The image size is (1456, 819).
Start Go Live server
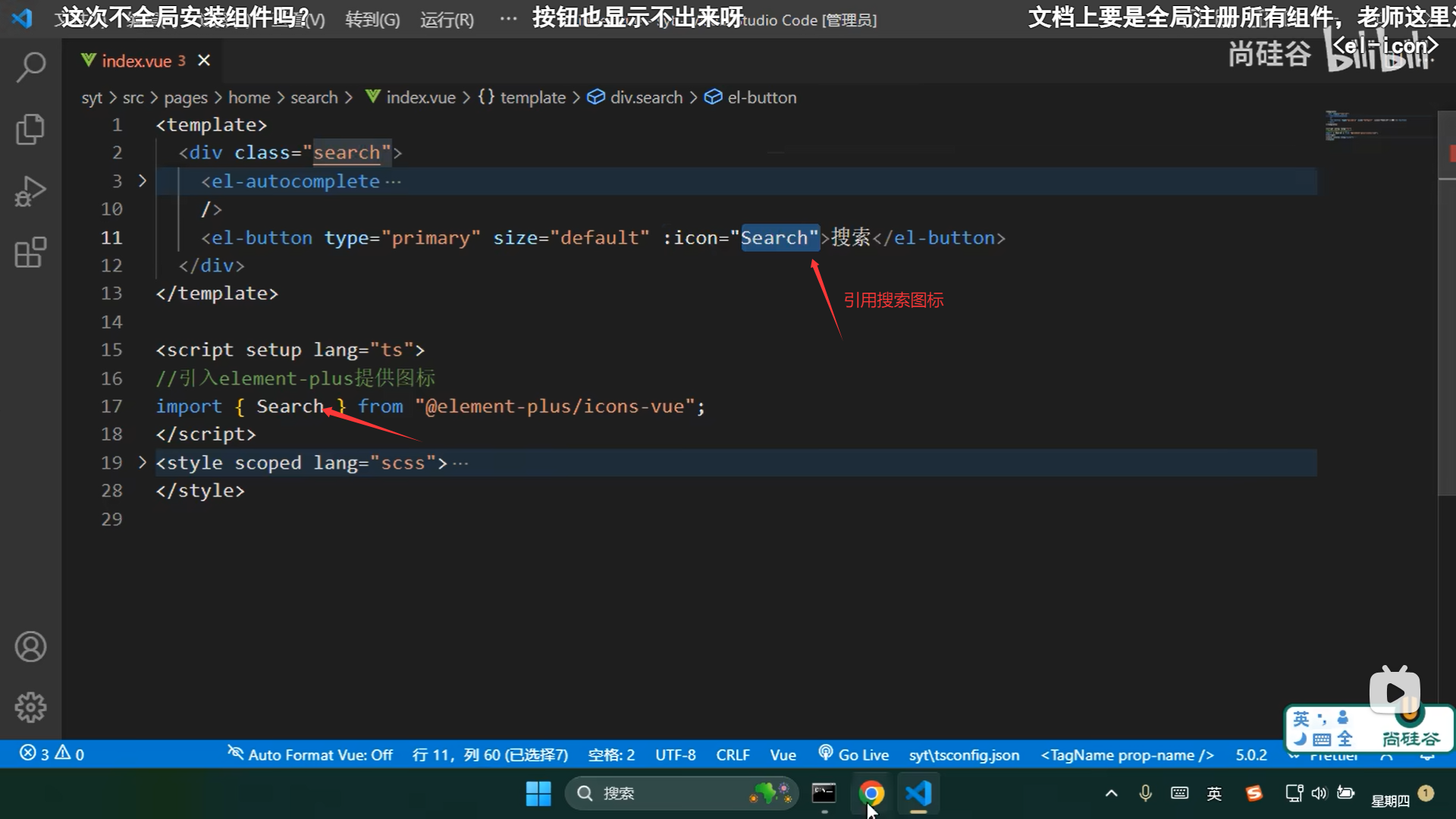(854, 755)
